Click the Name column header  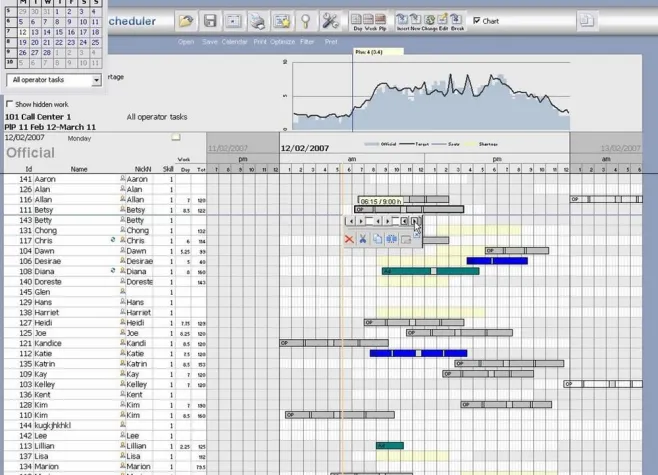78,169
